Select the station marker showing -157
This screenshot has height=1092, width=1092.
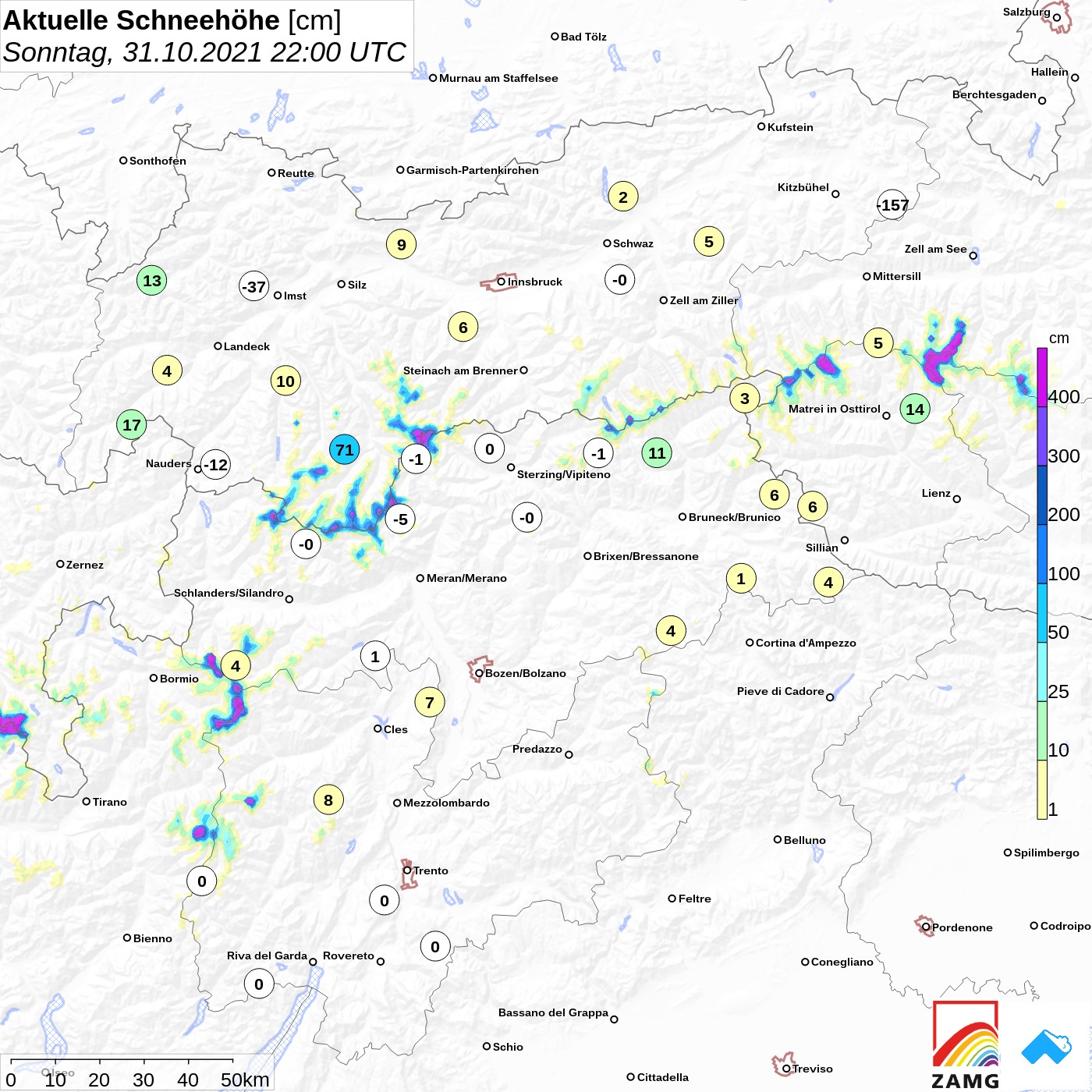click(892, 204)
